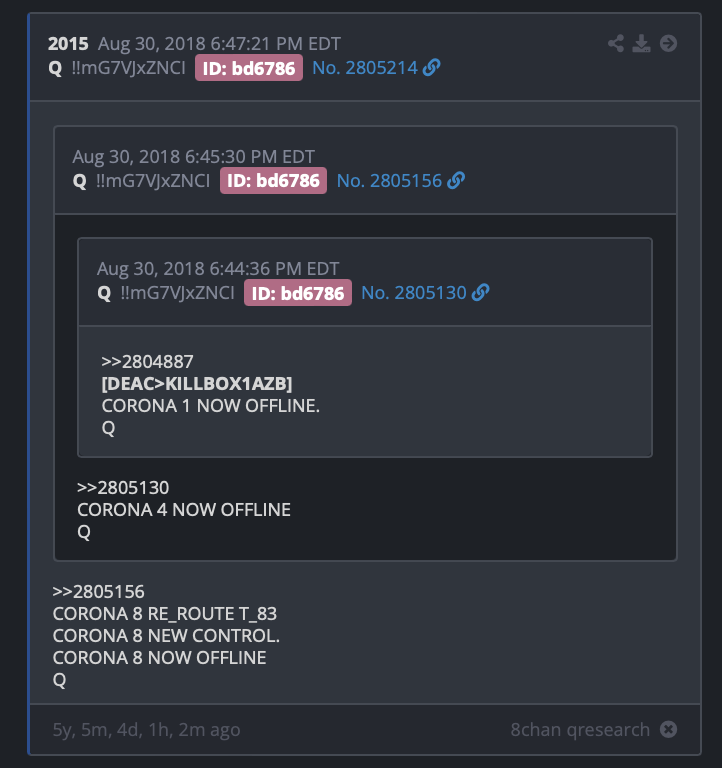Open post link No. 2805130

click(x=413, y=292)
